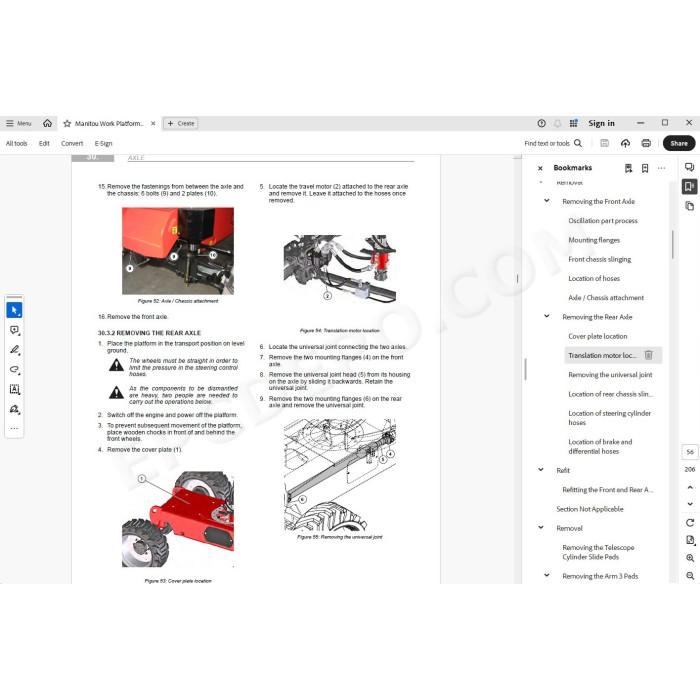Click the current page number box

pyautogui.click(x=690, y=452)
